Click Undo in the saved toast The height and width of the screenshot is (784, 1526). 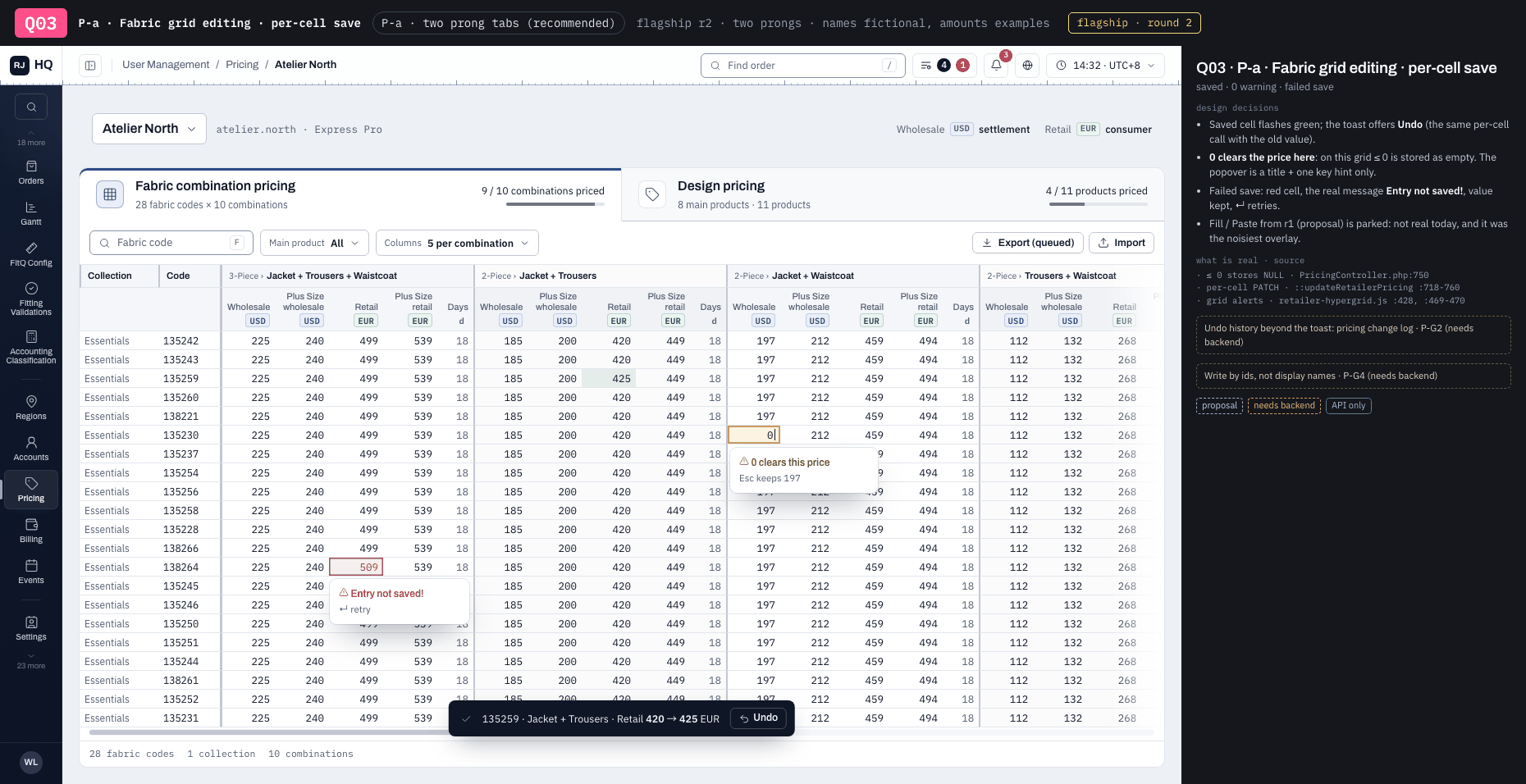(759, 718)
